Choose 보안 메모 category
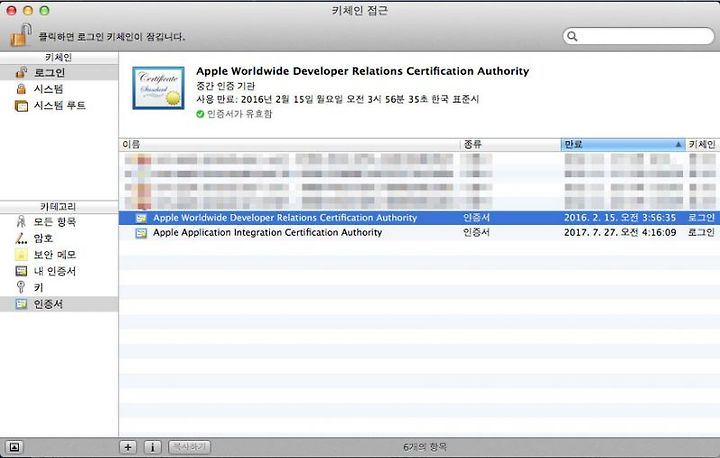 pyautogui.click(x=59, y=255)
